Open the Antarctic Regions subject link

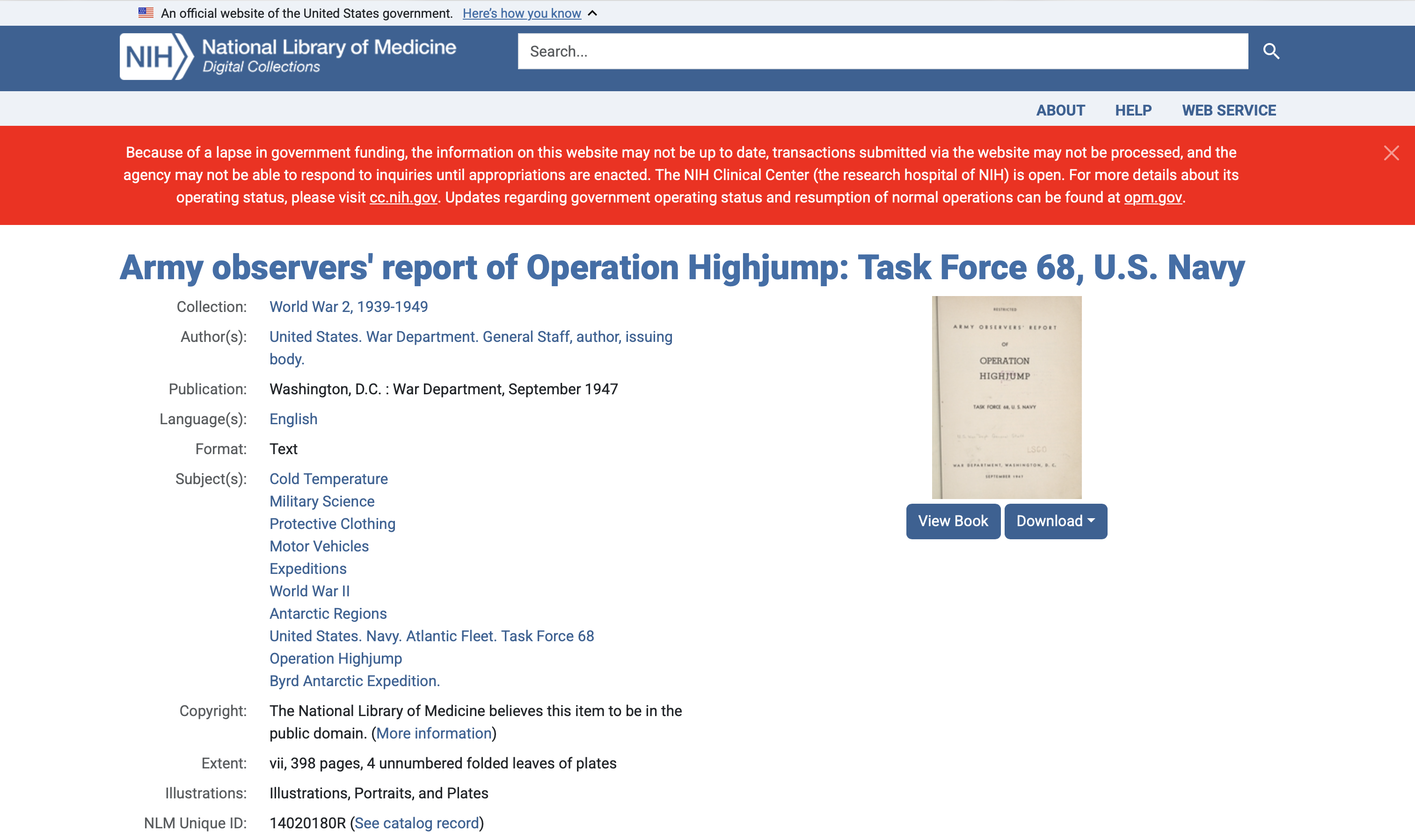point(328,614)
